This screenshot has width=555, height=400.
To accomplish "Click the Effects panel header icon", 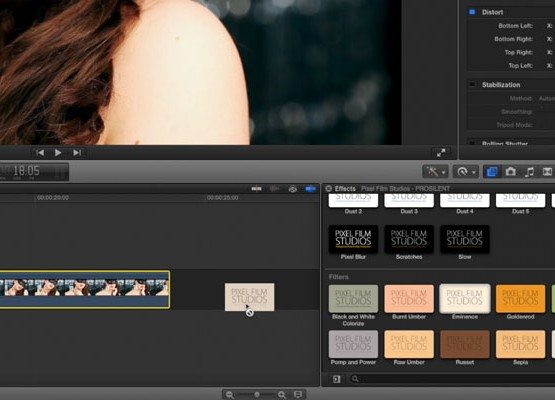I will [x=328, y=188].
